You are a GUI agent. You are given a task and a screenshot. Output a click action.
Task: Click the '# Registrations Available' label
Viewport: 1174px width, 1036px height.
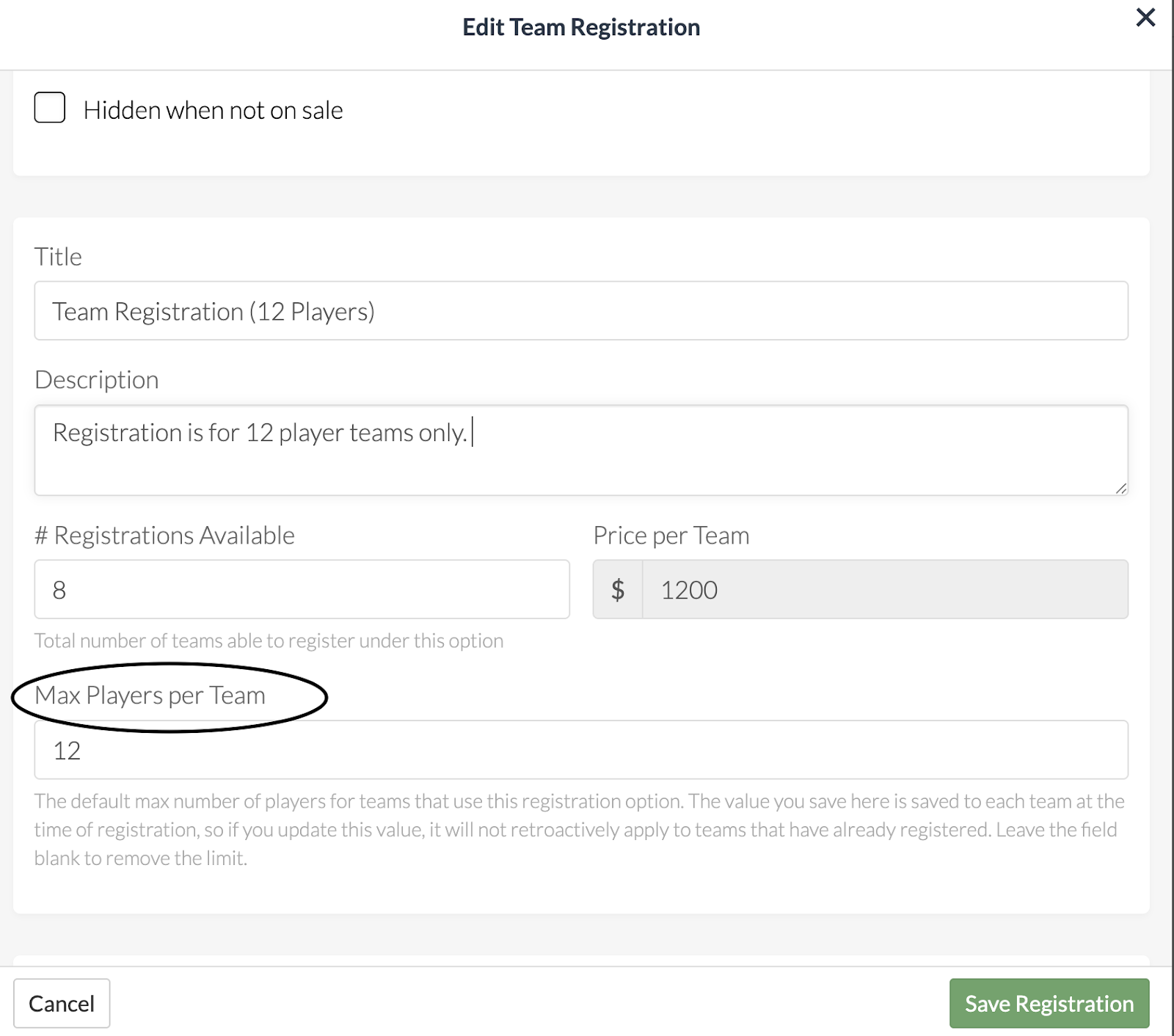coord(164,536)
